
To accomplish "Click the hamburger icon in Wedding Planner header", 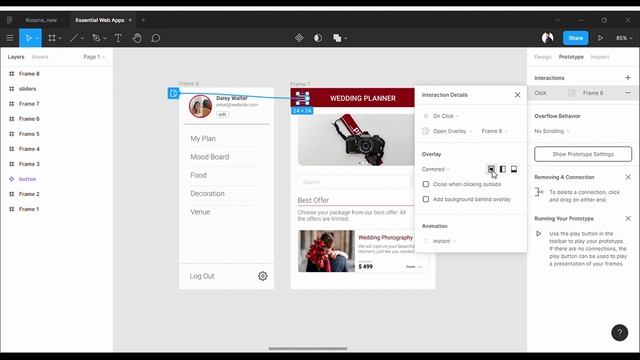I will coord(302,98).
